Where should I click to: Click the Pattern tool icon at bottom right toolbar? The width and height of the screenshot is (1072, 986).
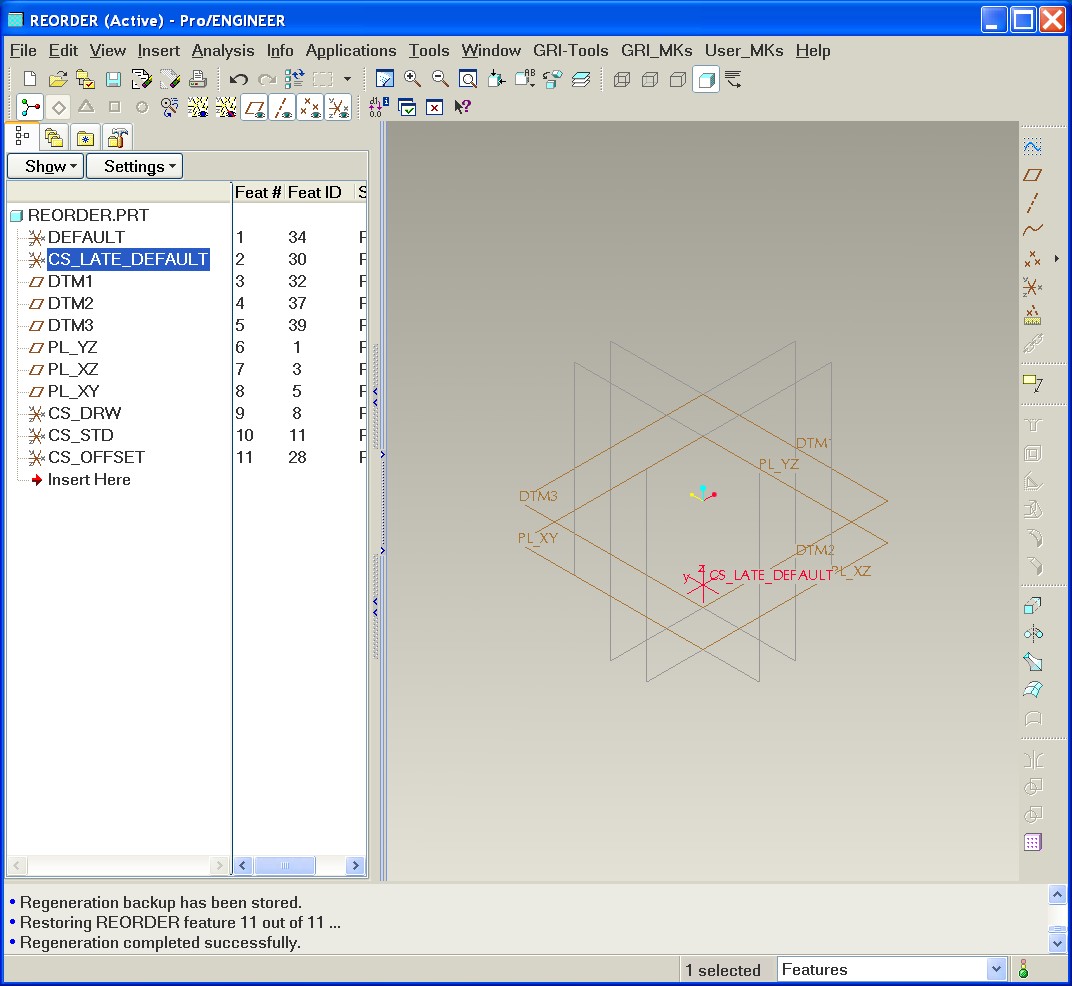[1032, 842]
